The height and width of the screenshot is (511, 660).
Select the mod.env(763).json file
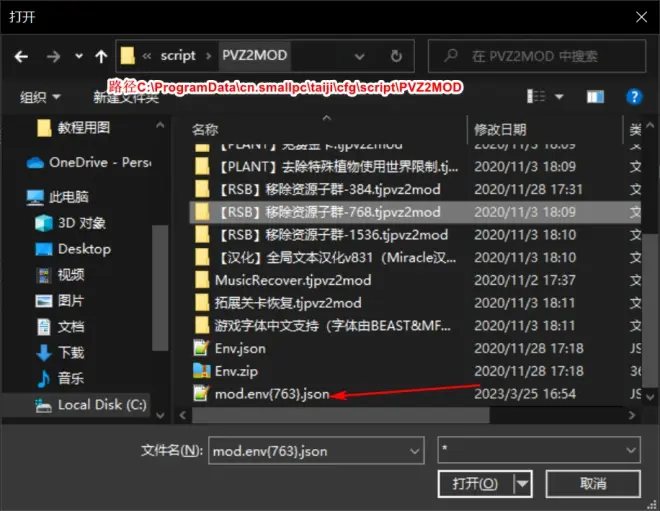click(271, 394)
